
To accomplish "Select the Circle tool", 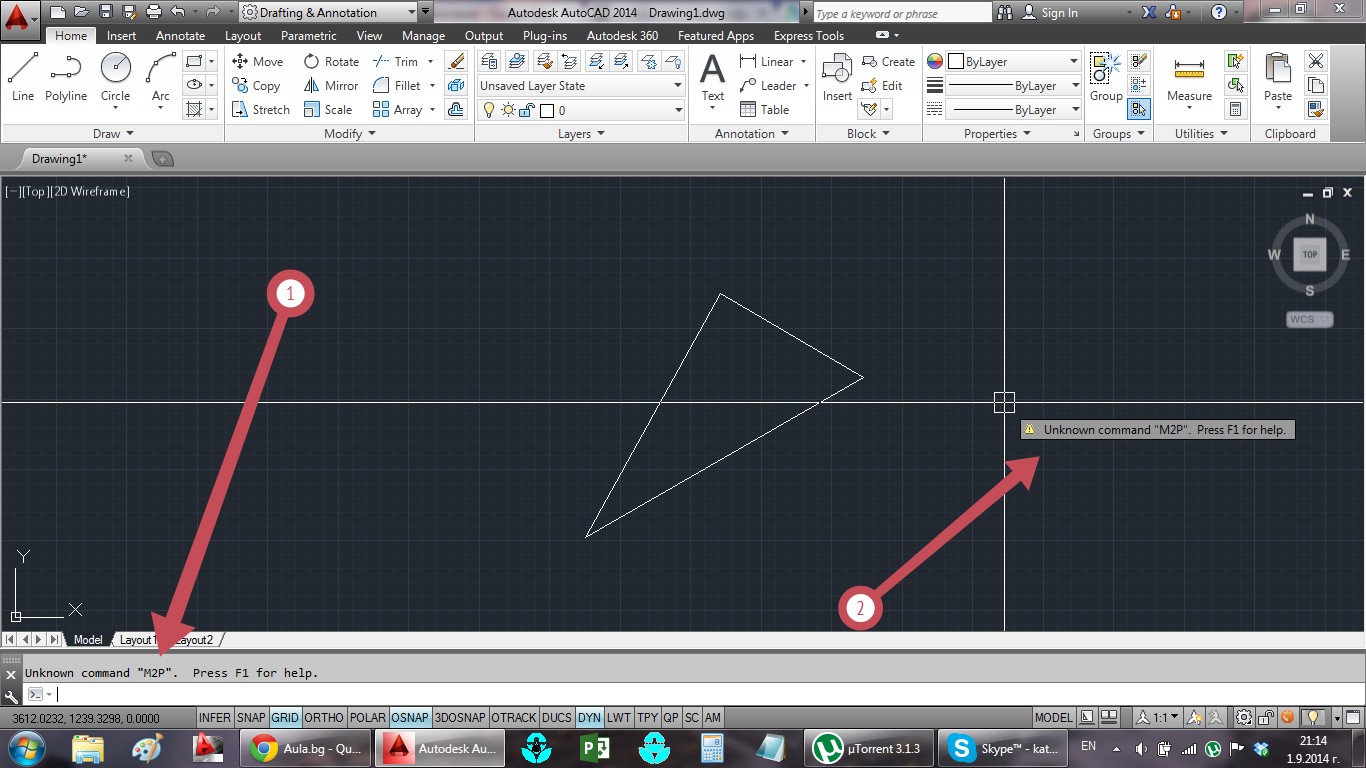I will pos(115,77).
